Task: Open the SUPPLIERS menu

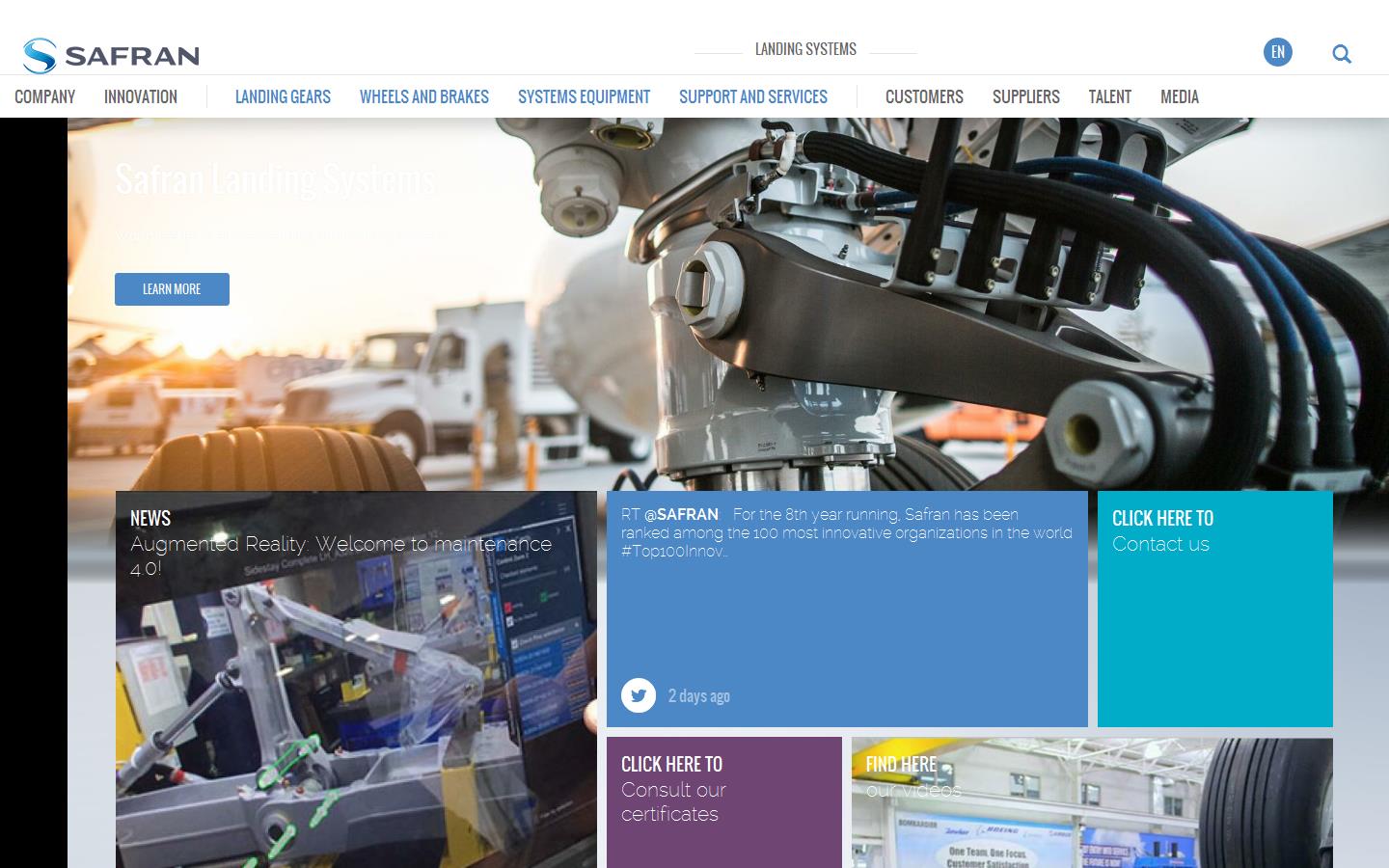Action: tap(1025, 96)
